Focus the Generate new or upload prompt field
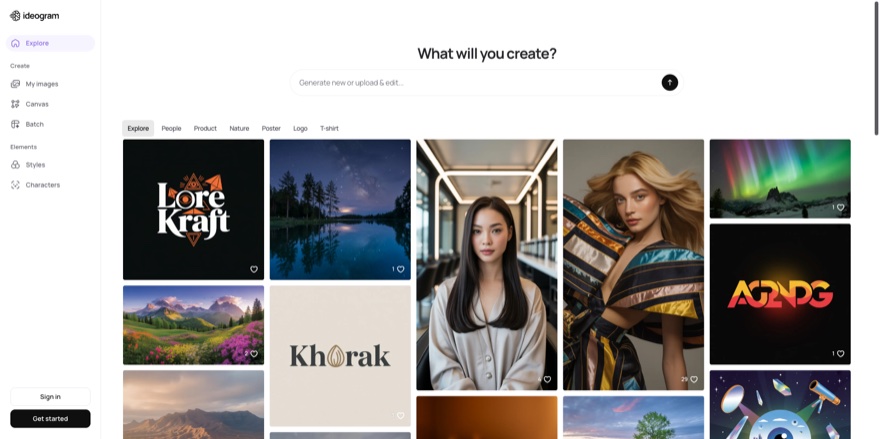Viewport: 880px width, 439px height. click(x=477, y=83)
